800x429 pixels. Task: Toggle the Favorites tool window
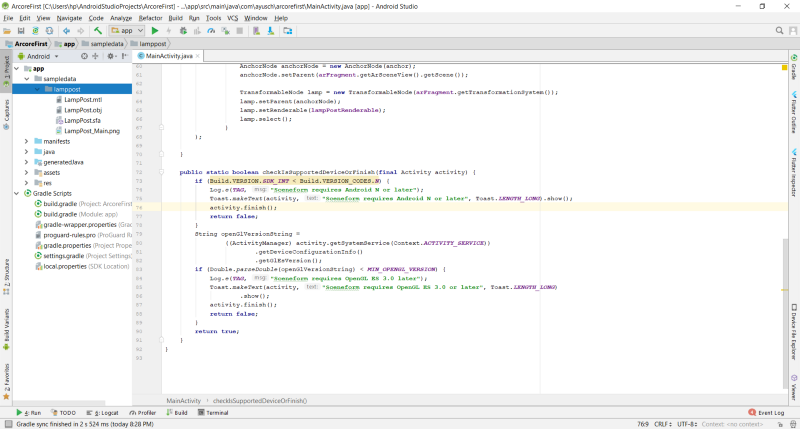[6, 378]
